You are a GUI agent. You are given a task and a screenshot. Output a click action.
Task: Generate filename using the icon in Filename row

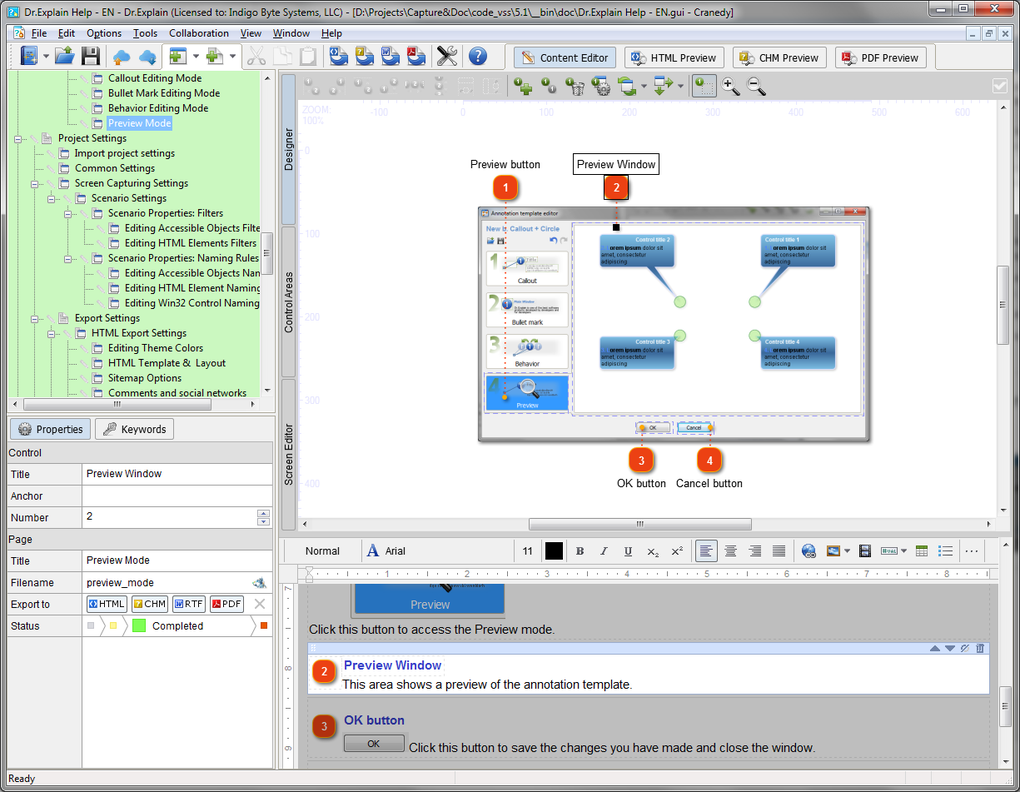[x=259, y=583]
